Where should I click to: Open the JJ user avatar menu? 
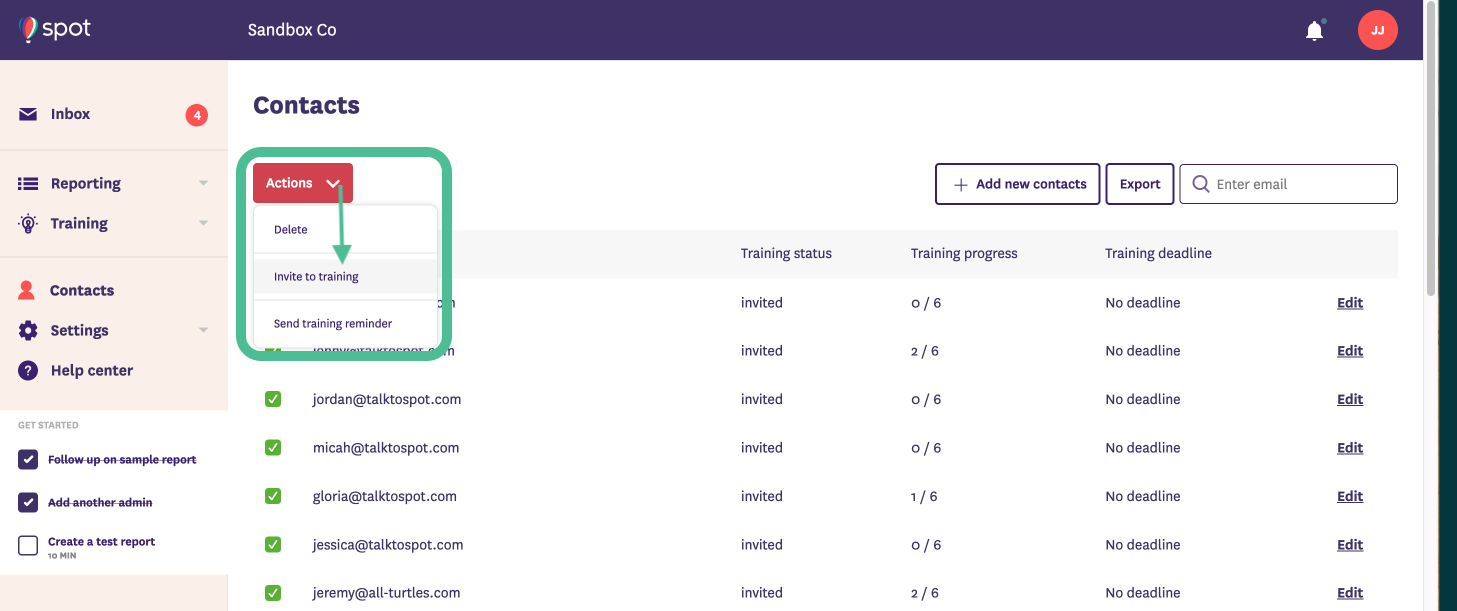tap(1377, 30)
